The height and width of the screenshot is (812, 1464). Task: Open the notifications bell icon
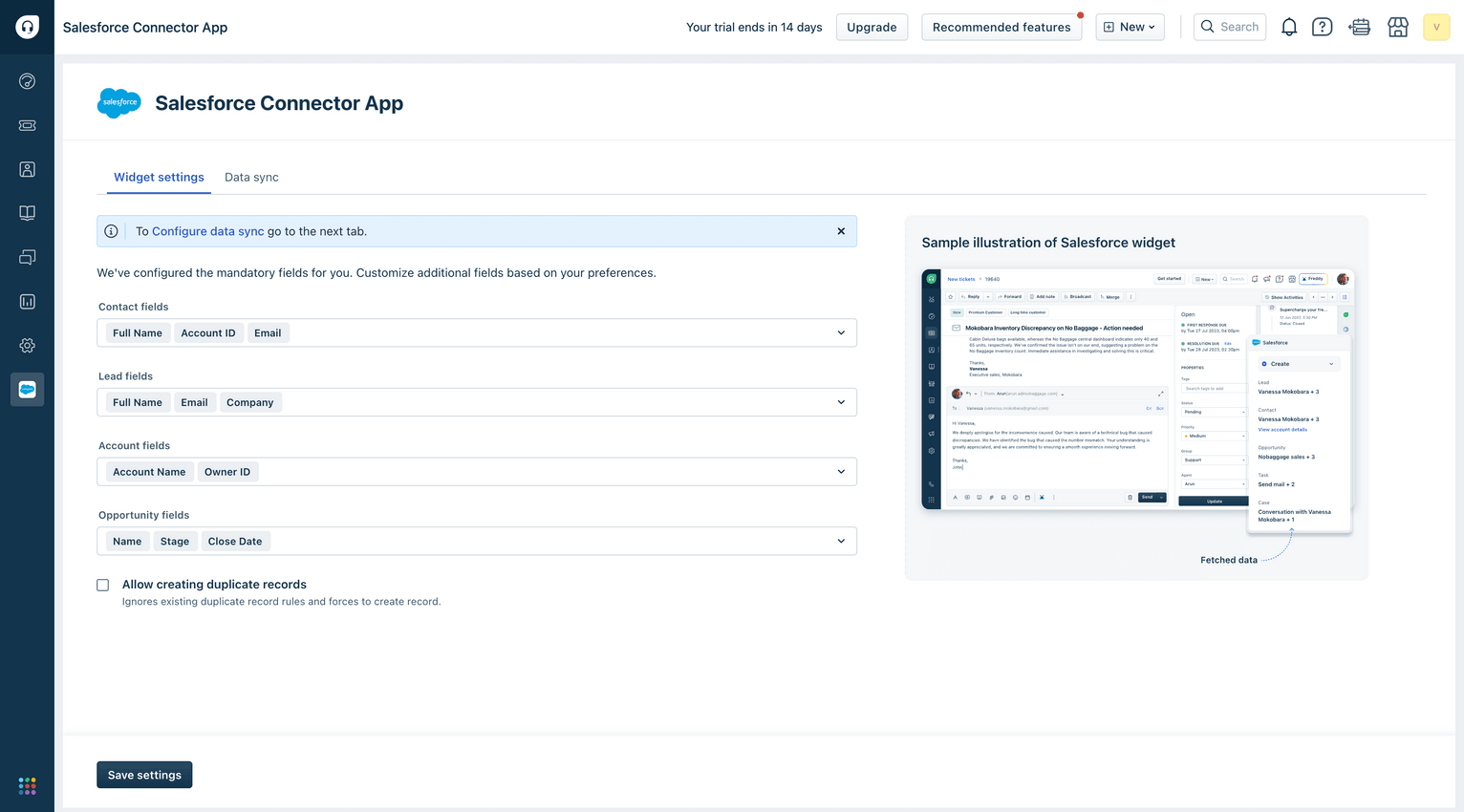1289,27
